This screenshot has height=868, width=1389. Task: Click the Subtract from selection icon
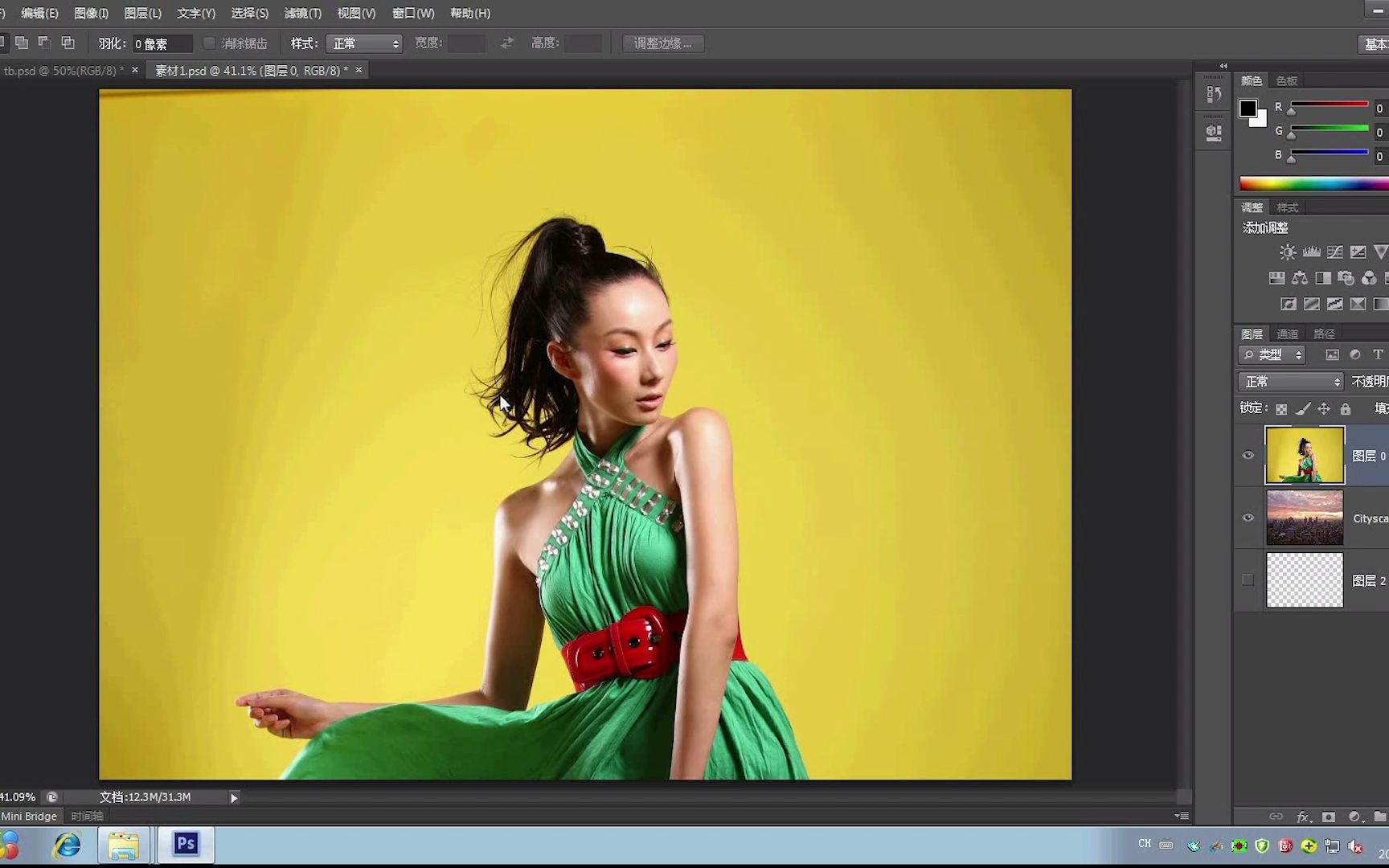coord(45,43)
